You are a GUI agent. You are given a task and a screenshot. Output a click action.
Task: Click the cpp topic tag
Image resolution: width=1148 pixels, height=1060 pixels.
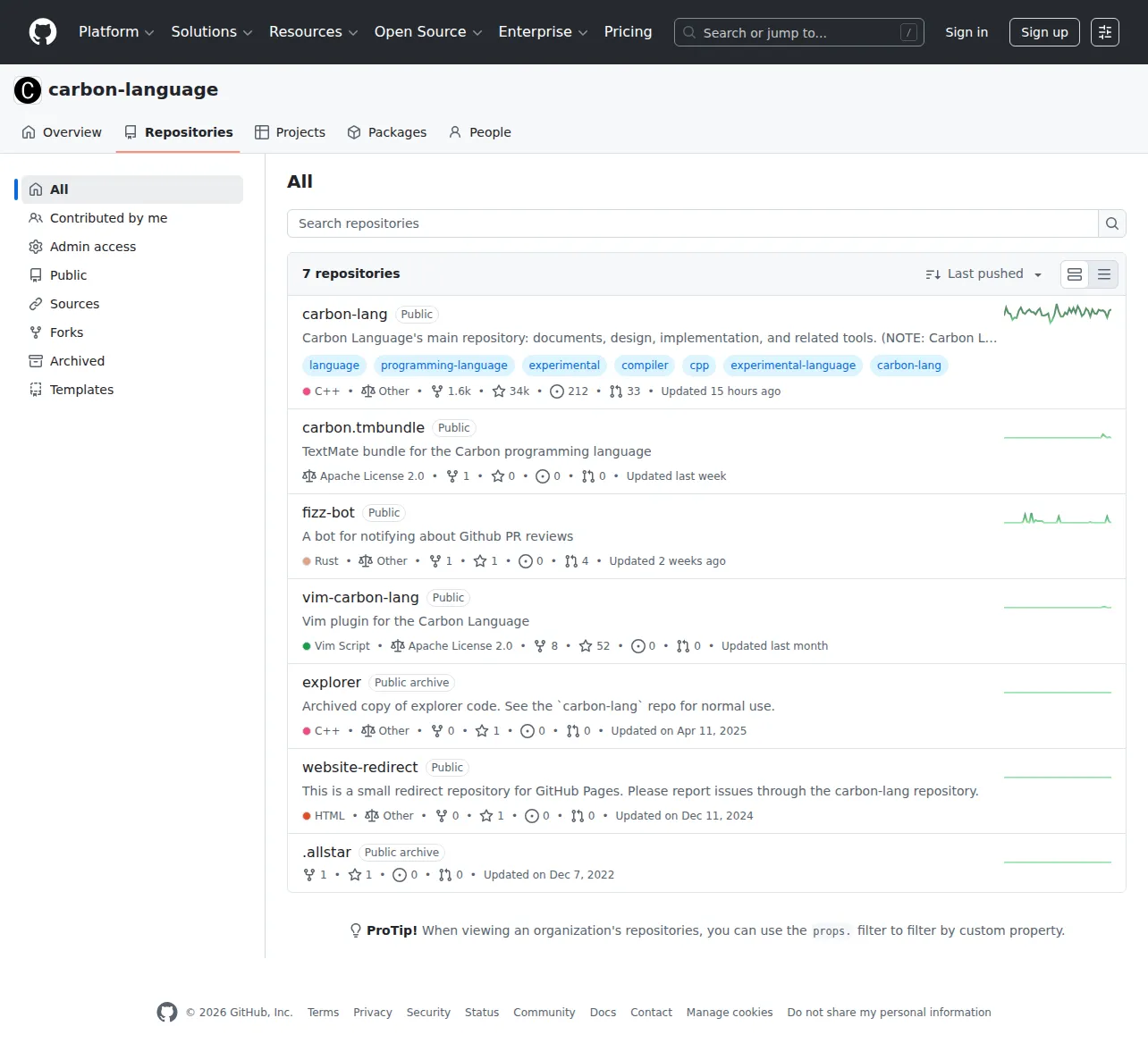[x=699, y=366]
